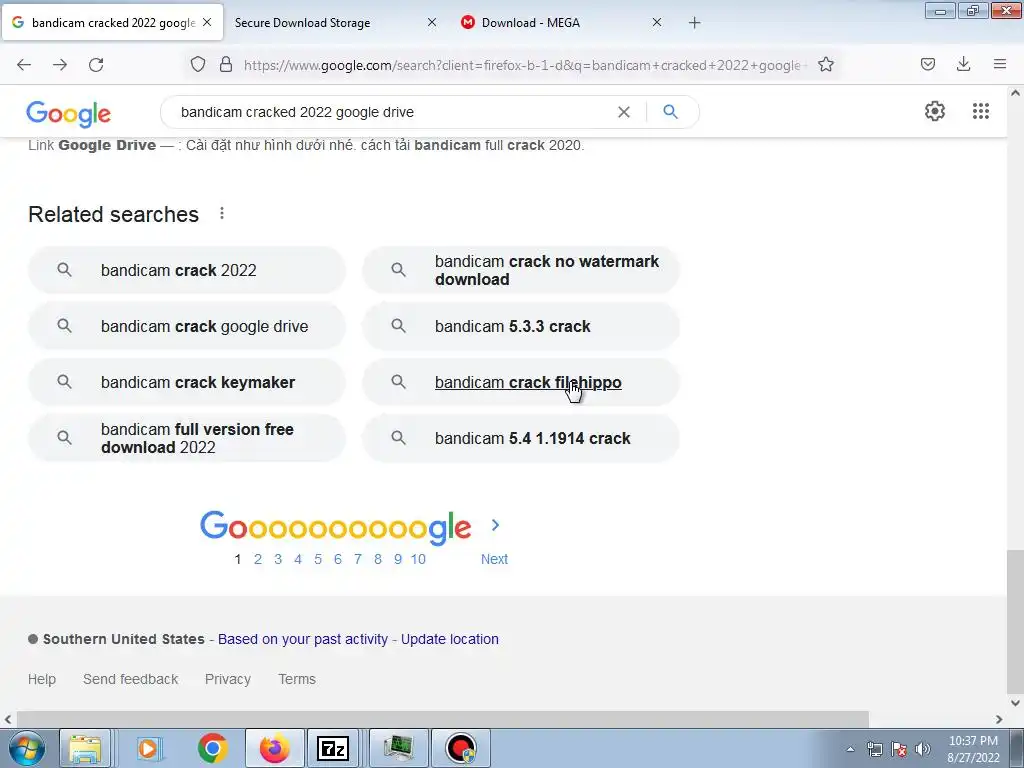Open the taskbar clock and date
The width and height of the screenshot is (1024, 768).
pyautogui.click(x=973, y=749)
